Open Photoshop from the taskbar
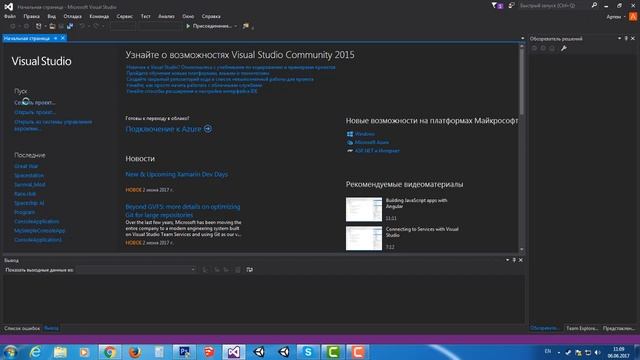Screen dimensions: 640x360 point(184,352)
